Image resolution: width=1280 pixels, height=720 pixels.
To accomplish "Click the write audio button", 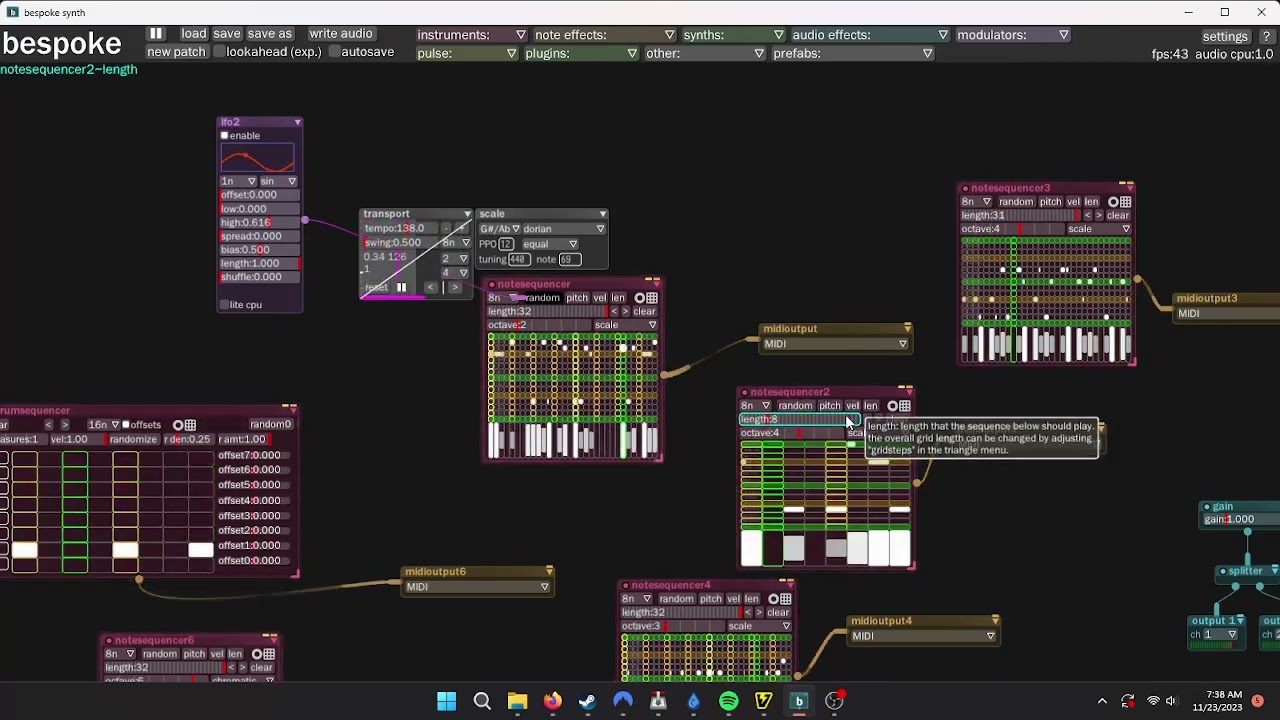I will tap(340, 34).
